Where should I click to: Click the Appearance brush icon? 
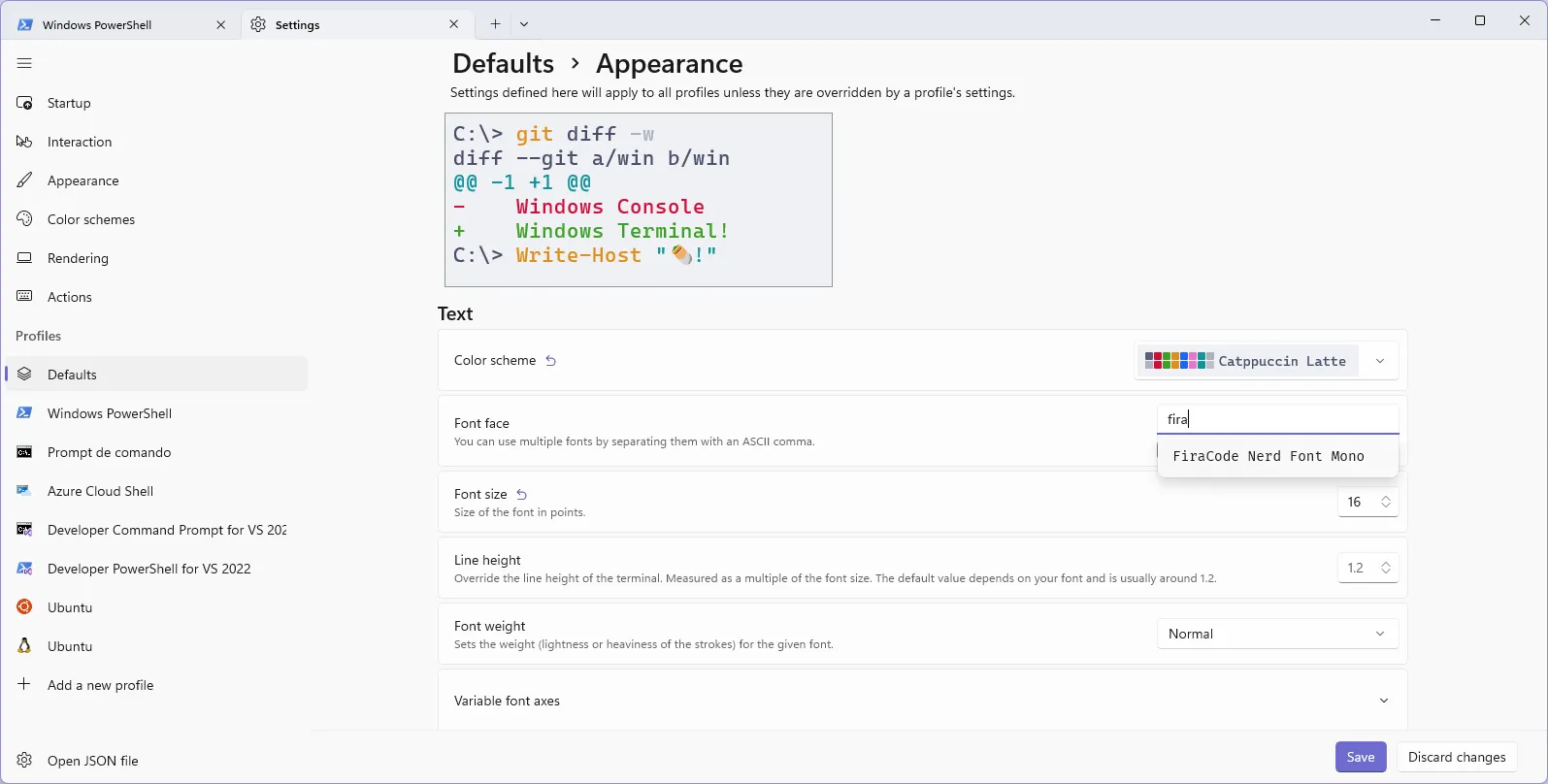(x=24, y=180)
